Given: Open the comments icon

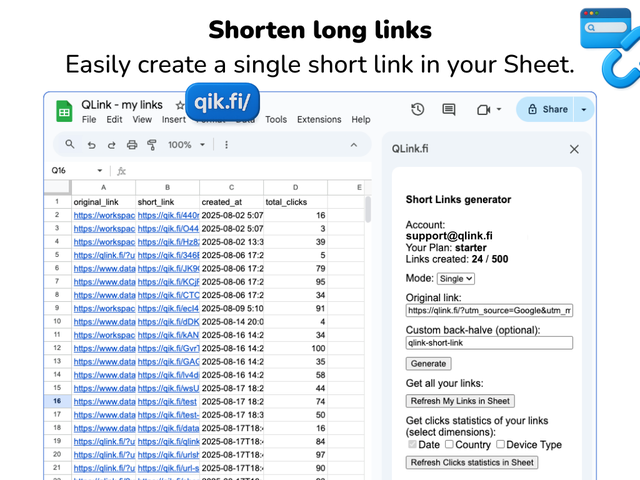Looking at the screenshot, I should (449, 109).
